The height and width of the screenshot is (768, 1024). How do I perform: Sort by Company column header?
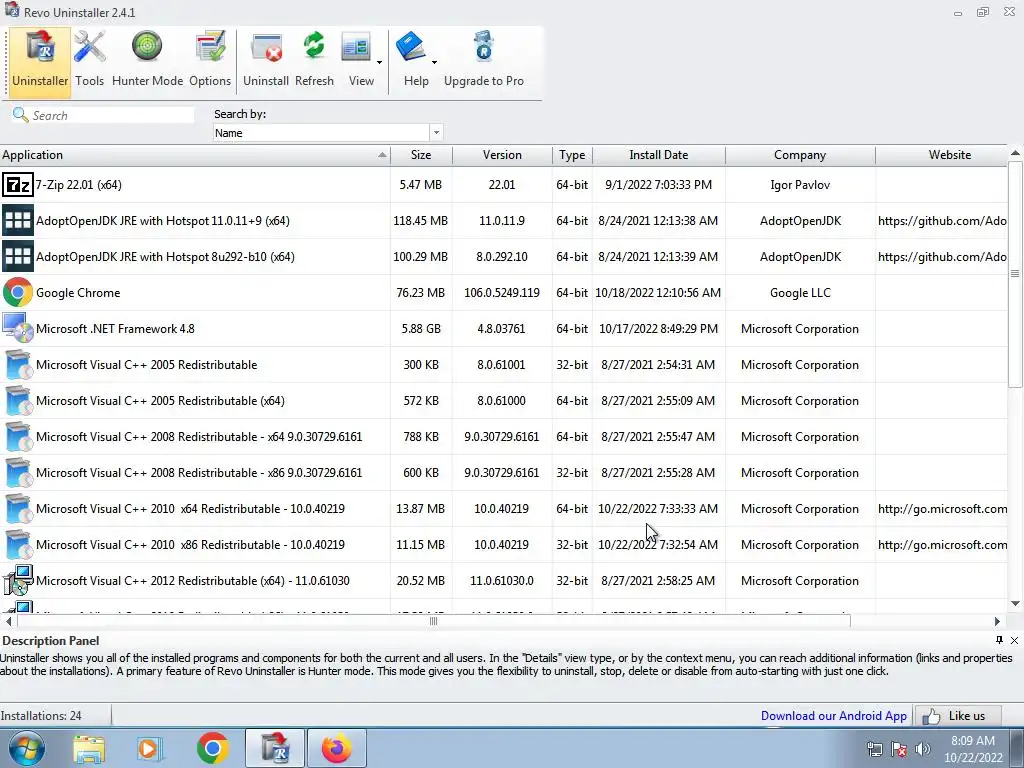(x=800, y=155)
